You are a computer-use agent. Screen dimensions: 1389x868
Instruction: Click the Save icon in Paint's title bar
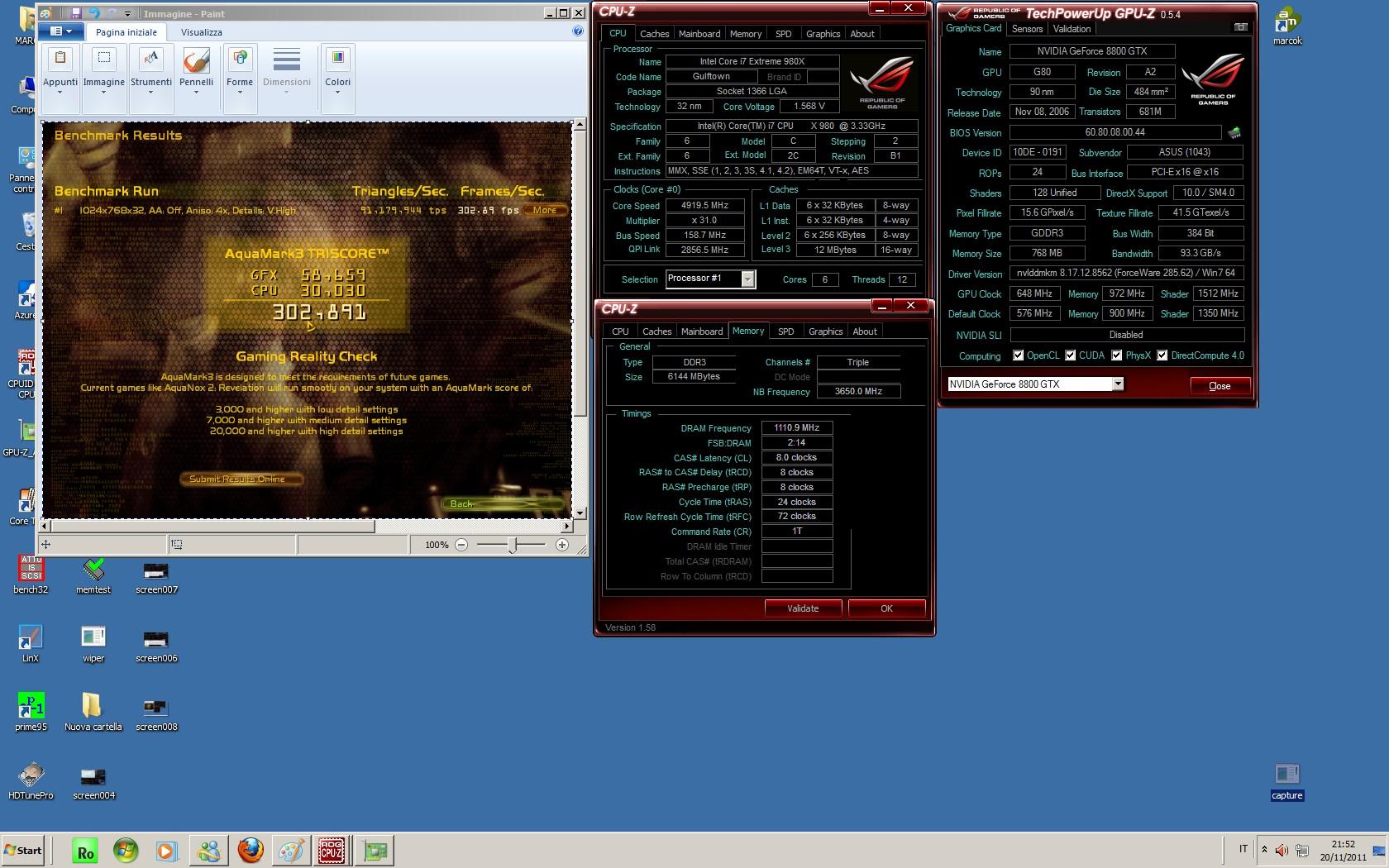[76, 13]
